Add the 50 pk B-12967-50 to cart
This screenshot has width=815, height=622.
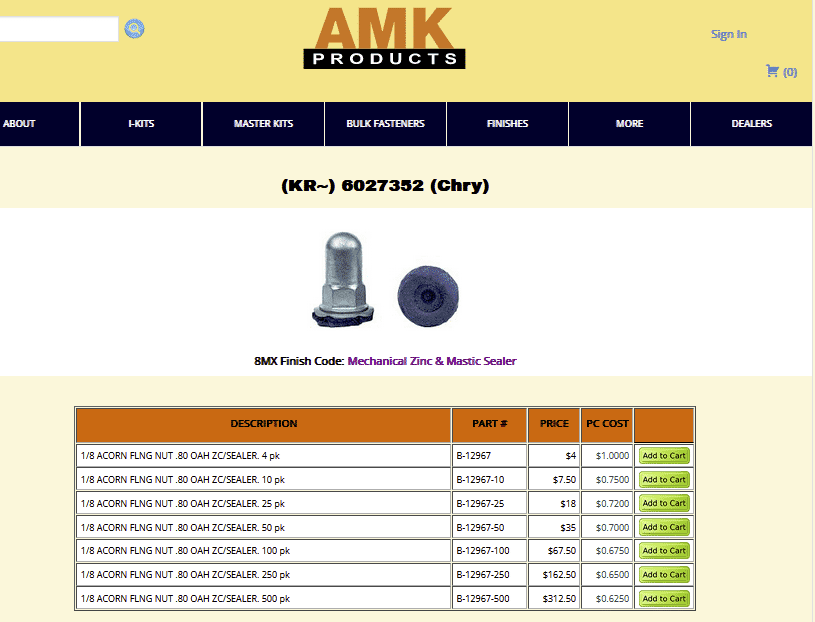point(664,527)
